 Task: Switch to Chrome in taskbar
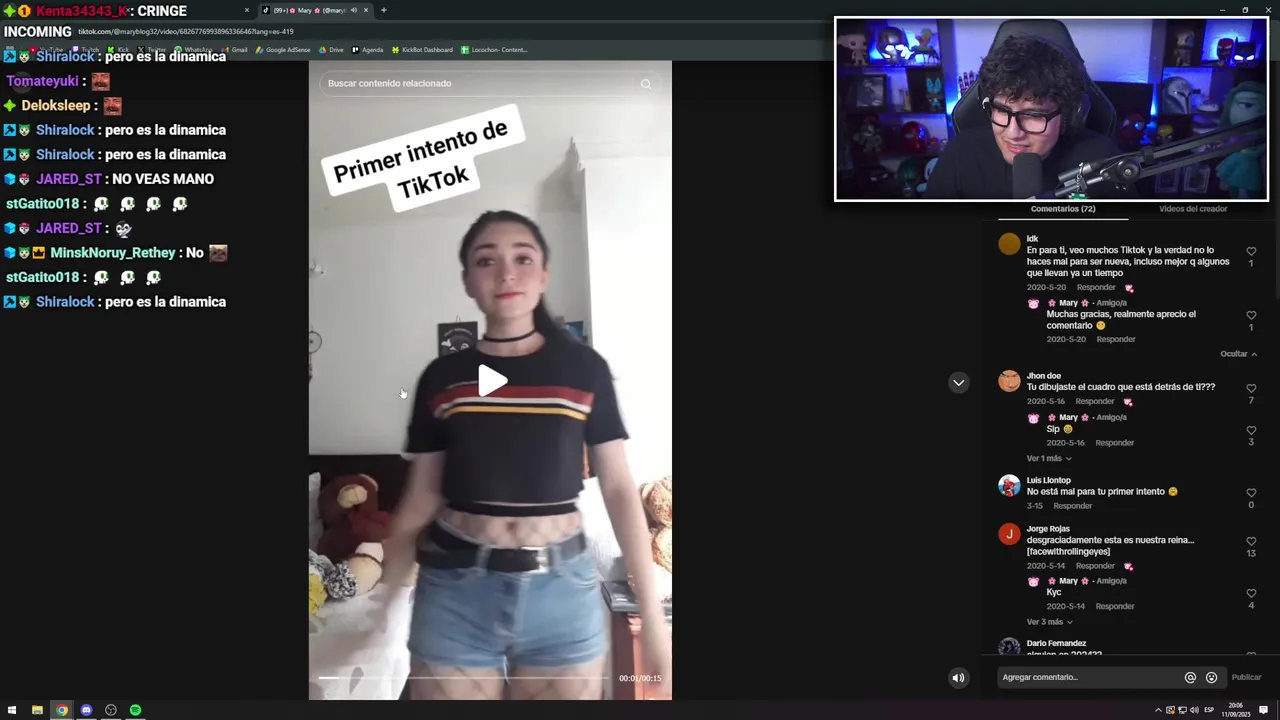(x=62, y=710)
